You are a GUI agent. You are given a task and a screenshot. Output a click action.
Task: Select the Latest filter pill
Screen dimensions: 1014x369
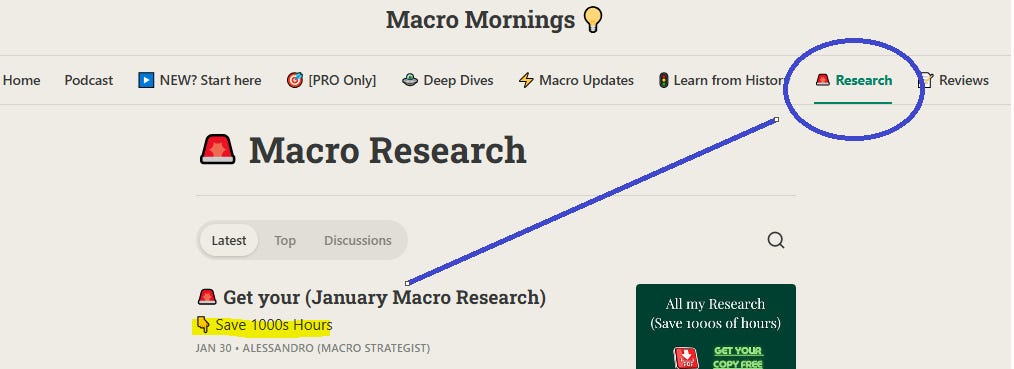click(228, 240)
